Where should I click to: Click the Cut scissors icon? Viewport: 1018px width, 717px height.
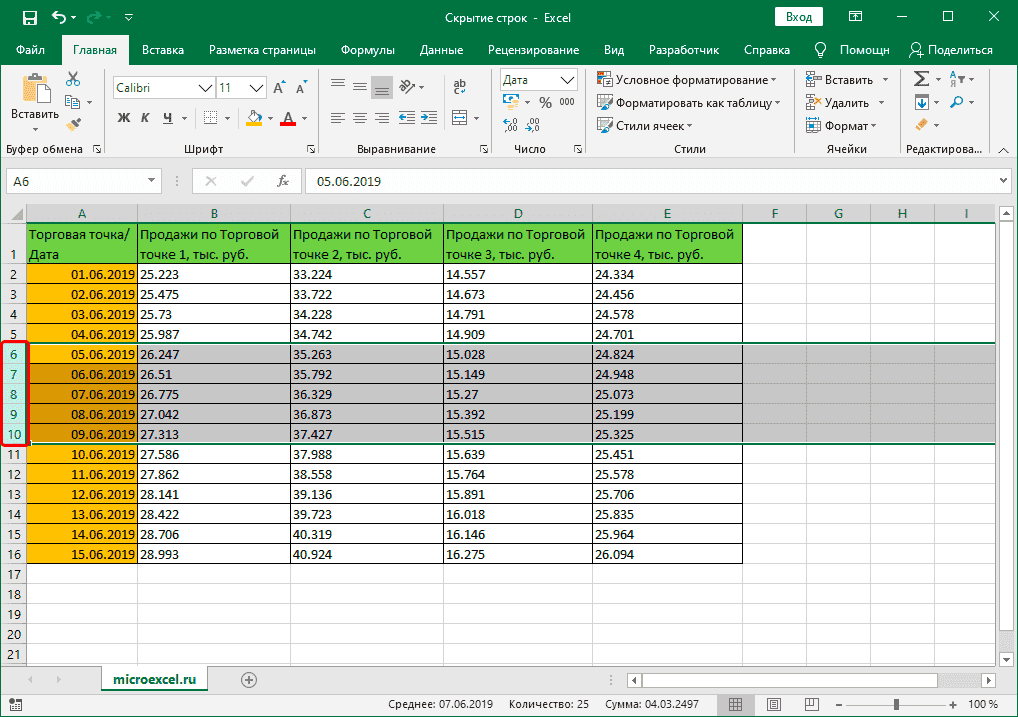coord(73,80)
